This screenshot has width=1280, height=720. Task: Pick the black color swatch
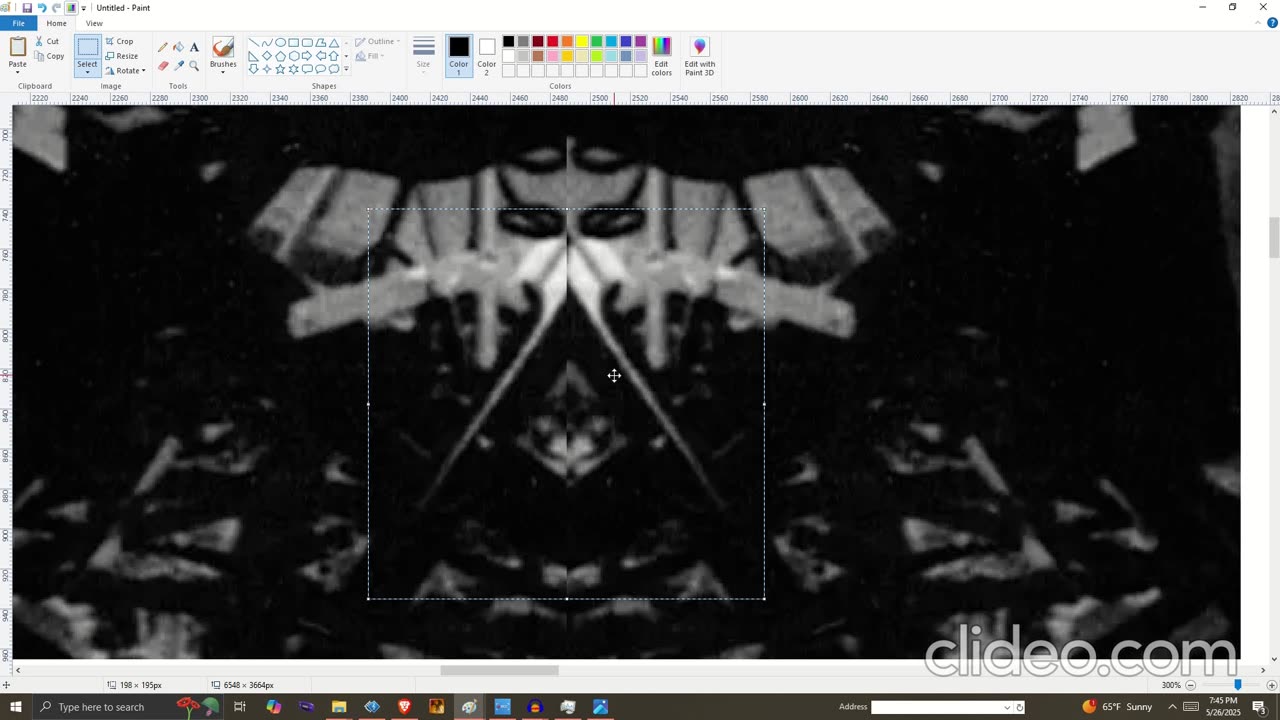(508, 42)
